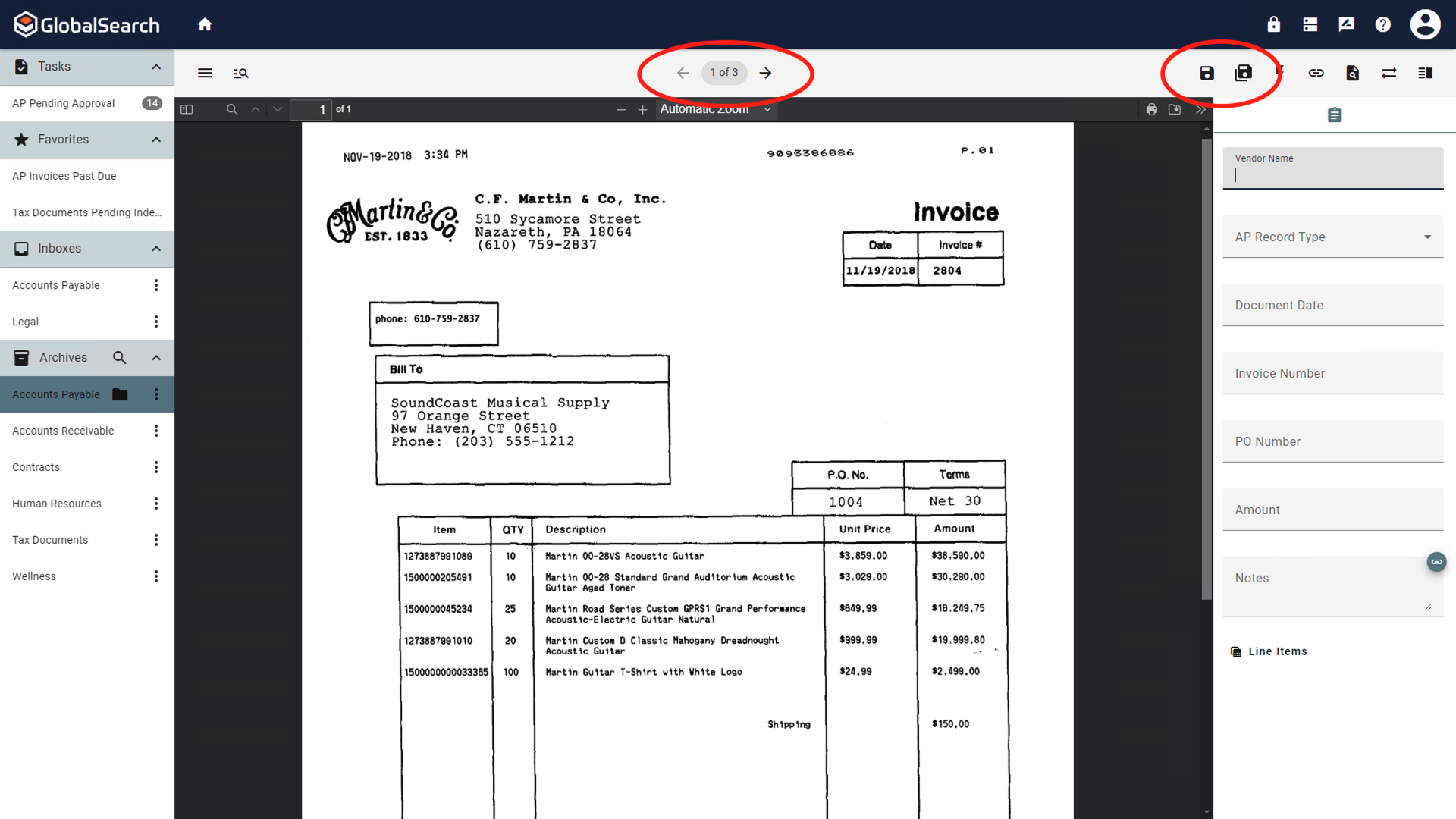
Task: Print the invoice document
Action: (x=1152, y=109)
